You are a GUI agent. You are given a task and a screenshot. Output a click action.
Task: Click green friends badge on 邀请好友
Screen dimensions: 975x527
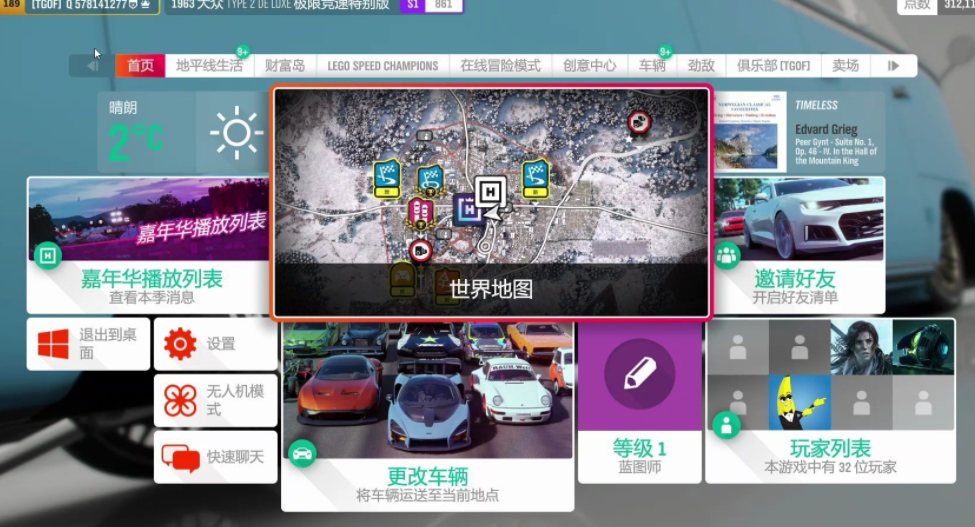tap(726, 255)
